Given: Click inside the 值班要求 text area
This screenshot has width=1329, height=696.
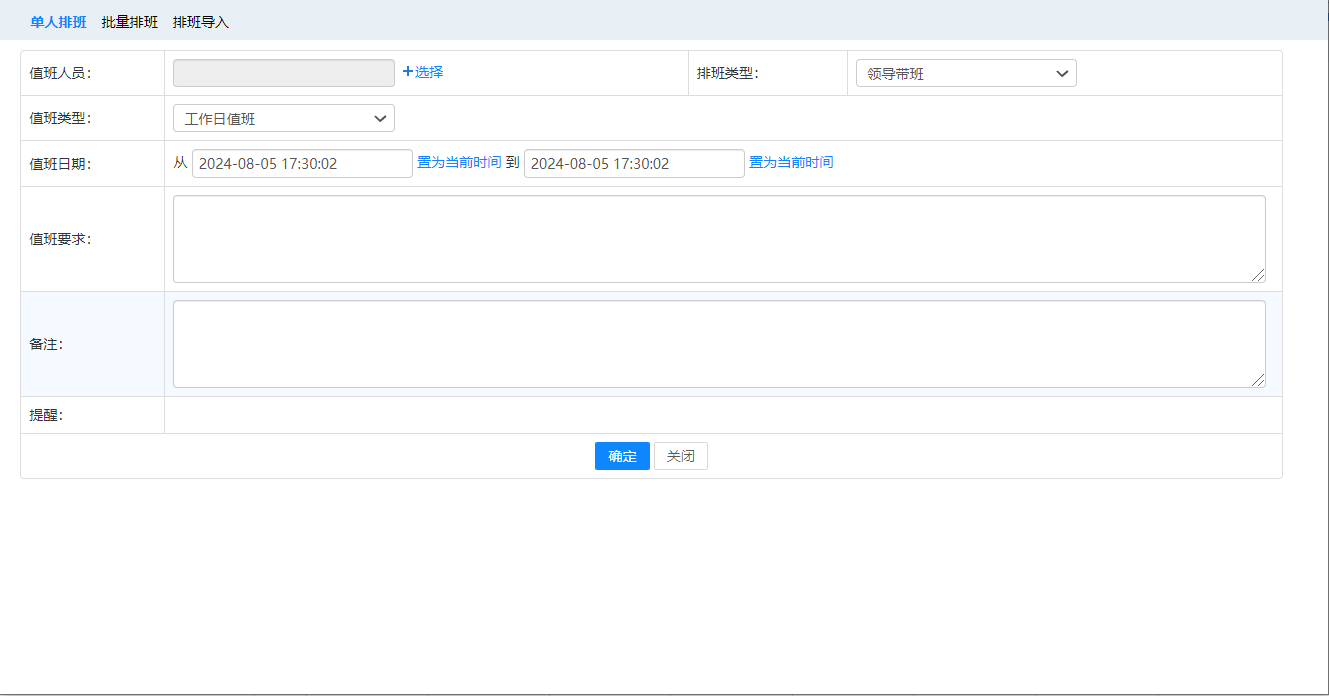Looking at the screenshot, I should pos(718,239).
